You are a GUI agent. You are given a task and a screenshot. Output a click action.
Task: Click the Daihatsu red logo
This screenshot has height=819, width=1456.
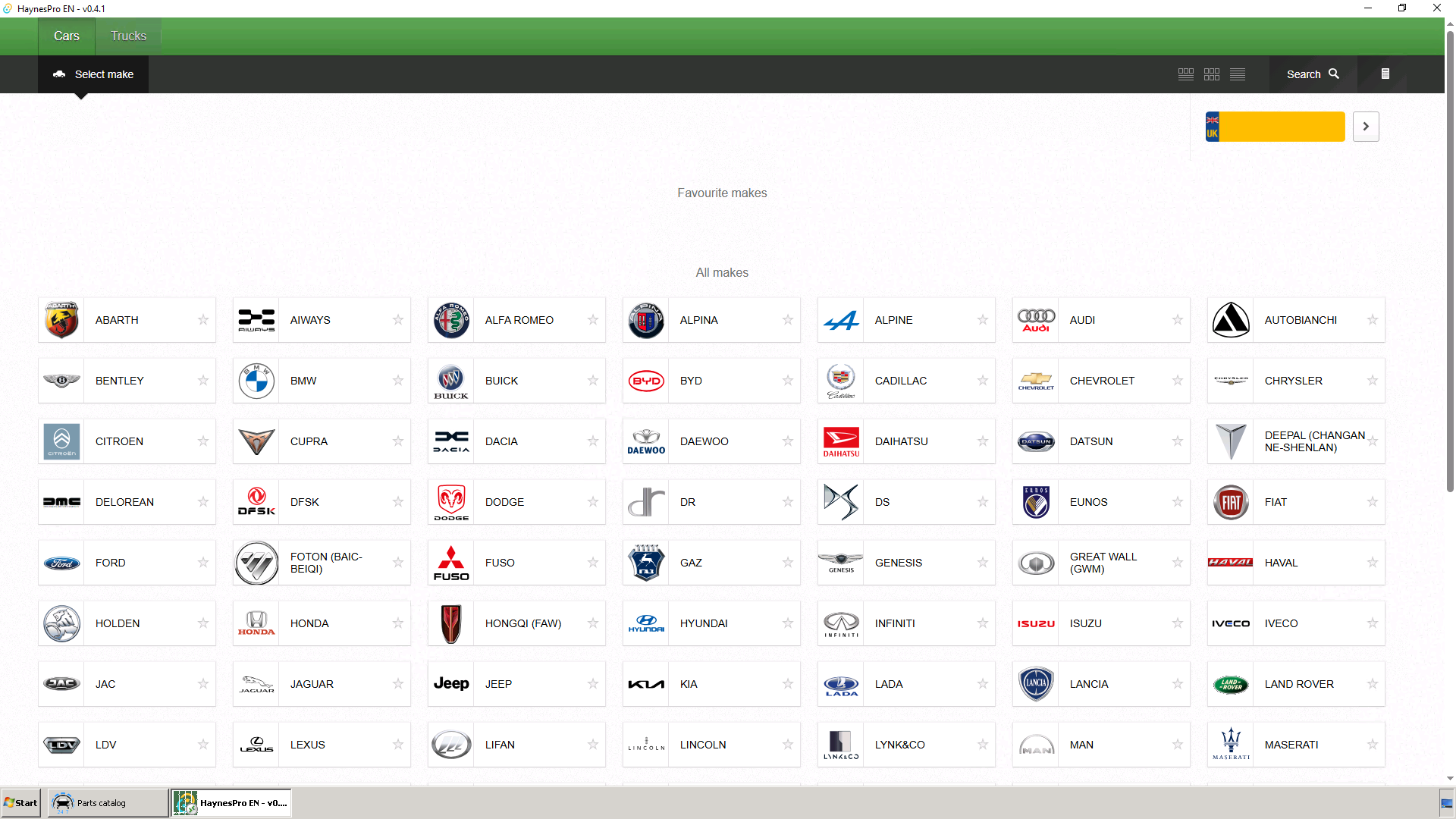click(x=841, y=441)
